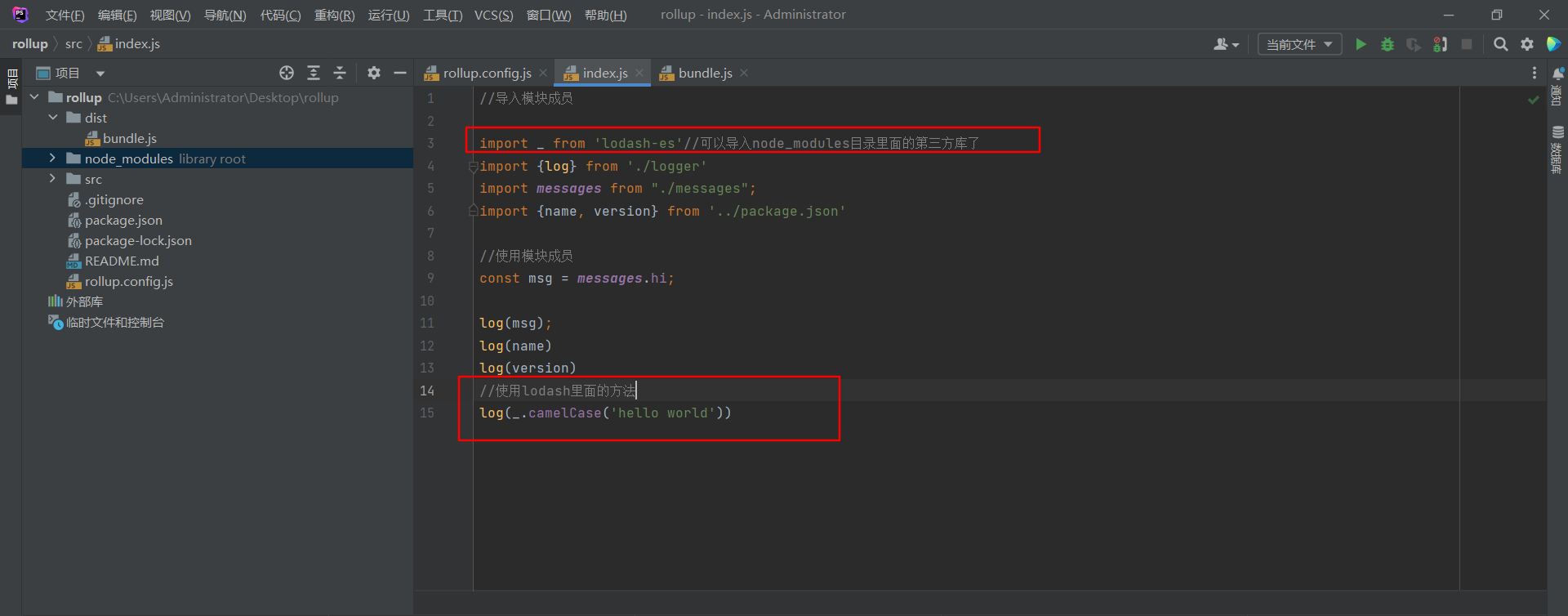Select package.json in project tree
Screen dimensions: 1568x616
click(x=114, y=220)
